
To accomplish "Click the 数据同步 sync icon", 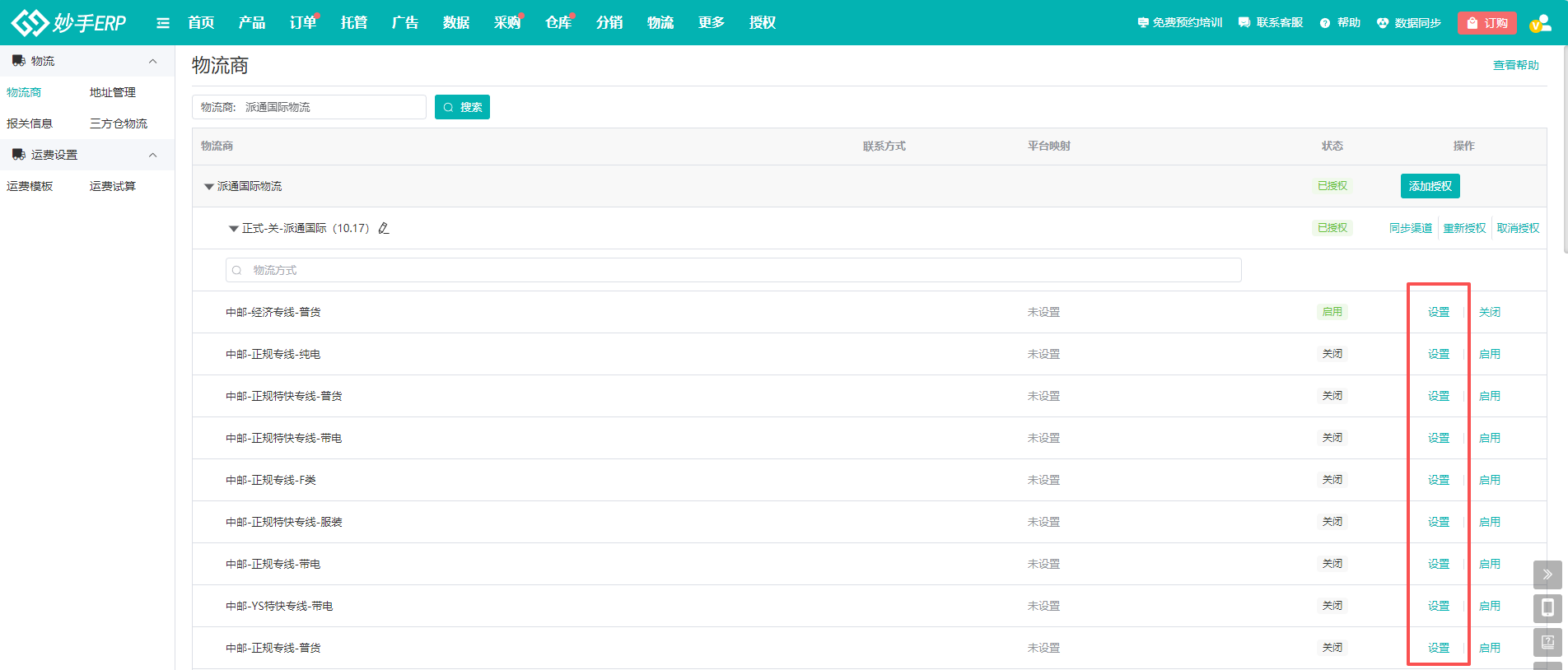I will point(1383,23).
